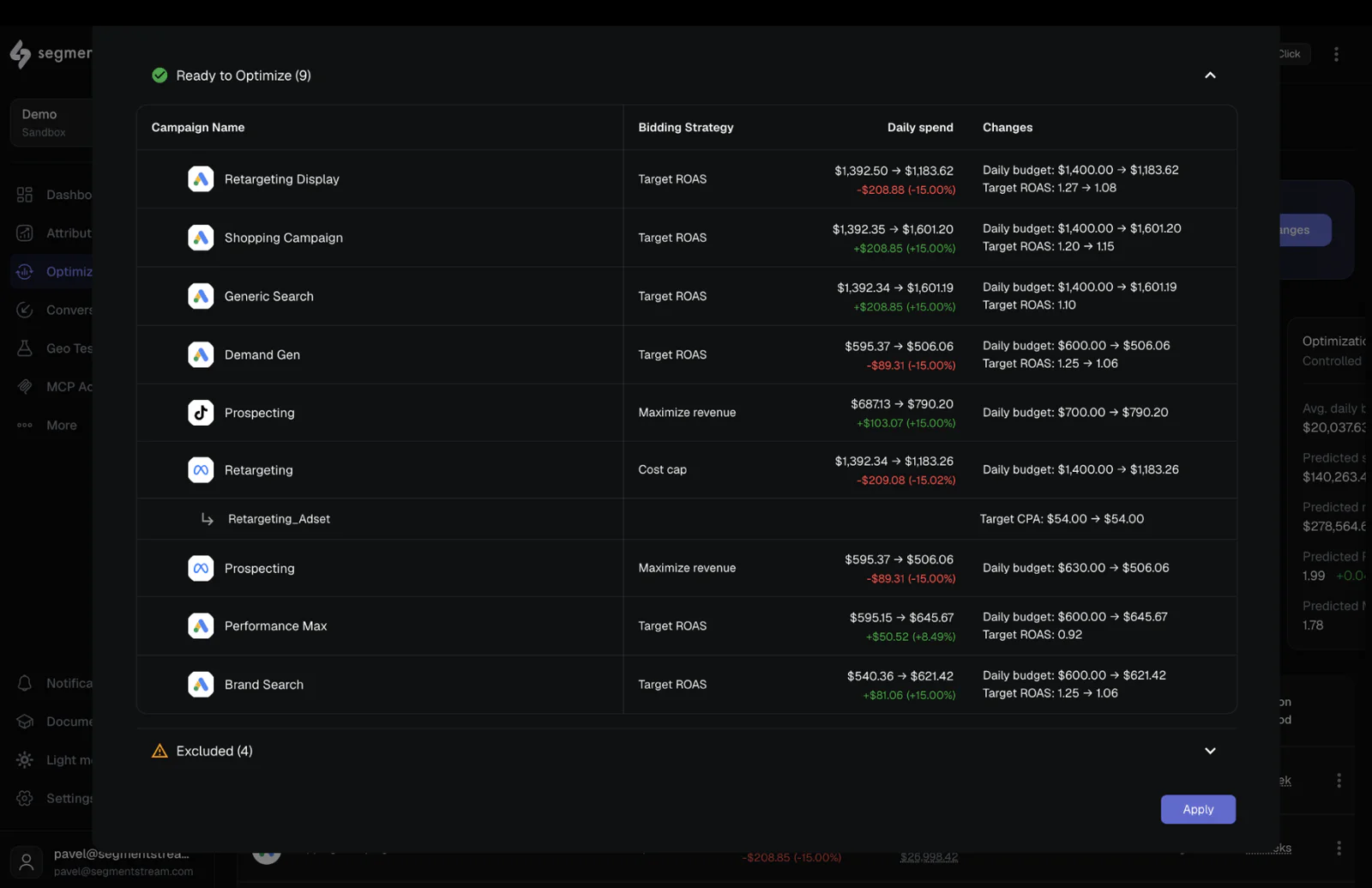Click the Daily spend column header
The width and height of the screenshot is (1372, 888).
[x=920, y=128]
